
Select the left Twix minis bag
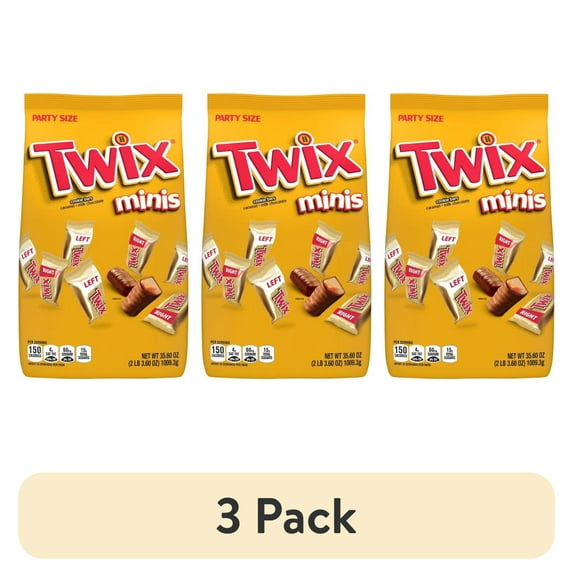pyautogui.click(x=103, y=236)
